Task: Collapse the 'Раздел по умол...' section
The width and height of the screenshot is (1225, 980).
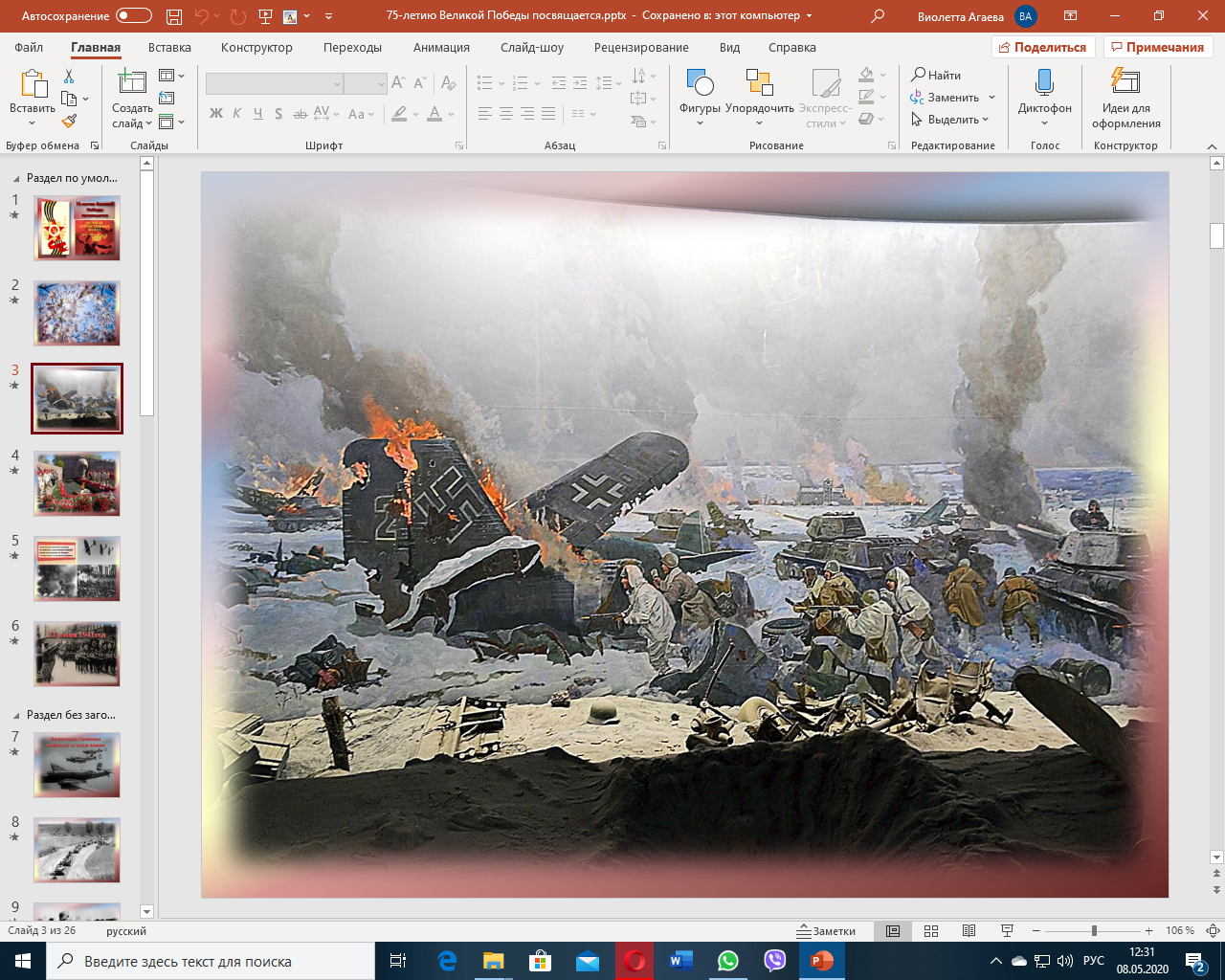Action: [16, 179]
